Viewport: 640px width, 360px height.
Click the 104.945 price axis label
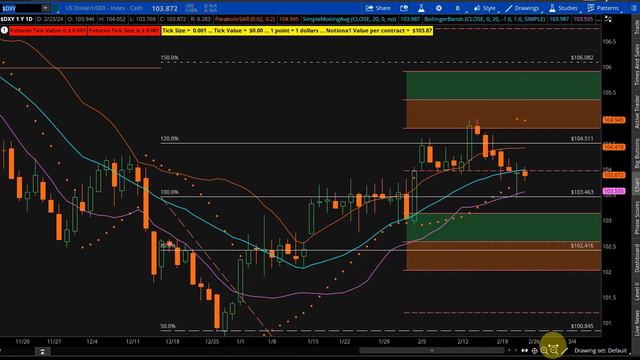coord(614,120)
